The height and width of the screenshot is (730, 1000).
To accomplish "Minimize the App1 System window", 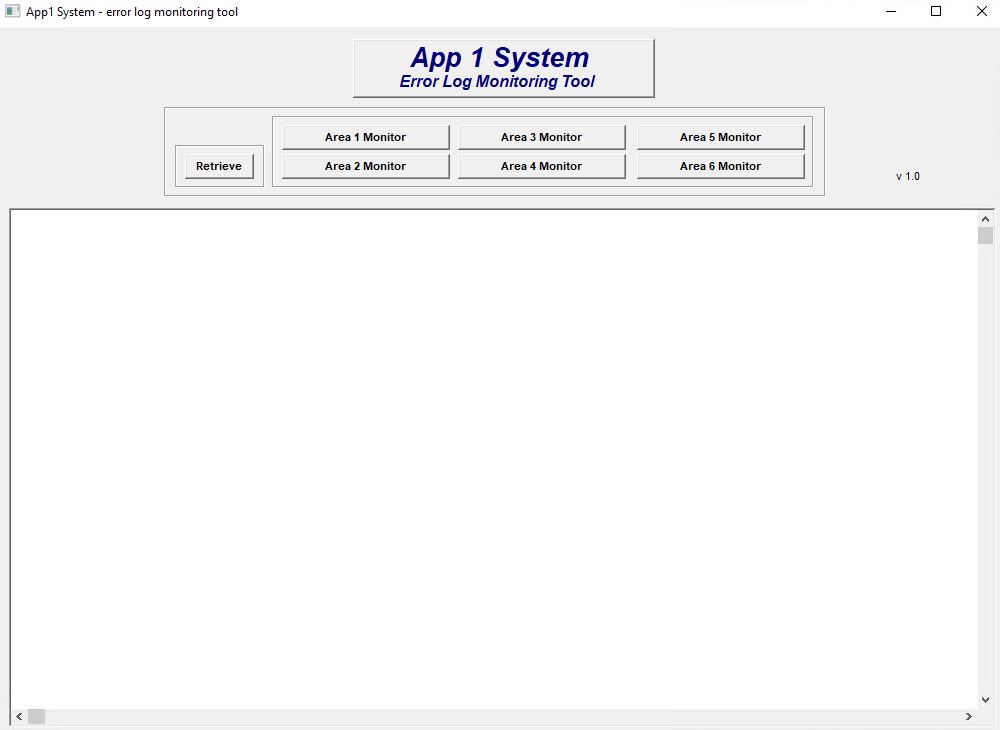I will (x=891, y=11).
